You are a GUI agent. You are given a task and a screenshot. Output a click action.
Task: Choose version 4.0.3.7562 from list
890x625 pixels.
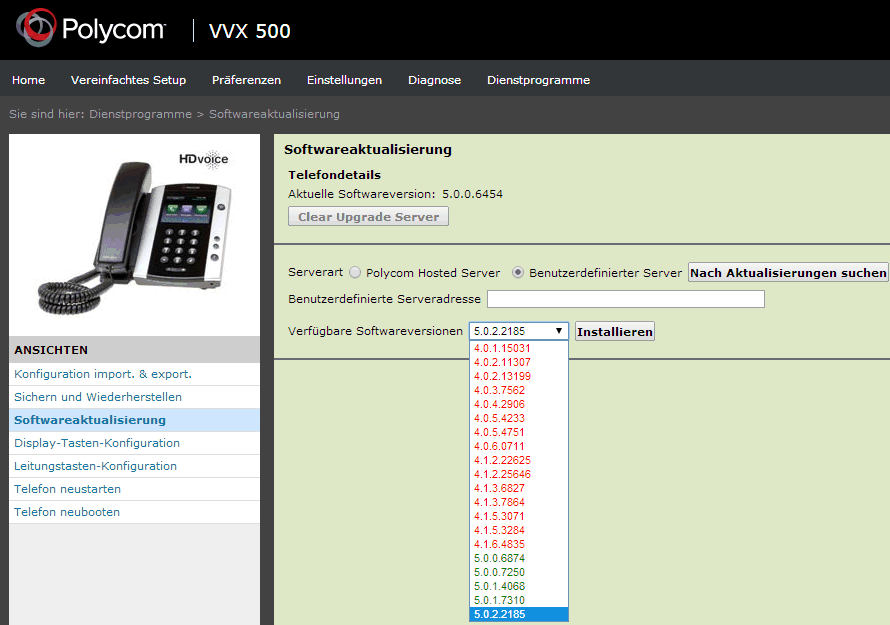pos(519,390)
